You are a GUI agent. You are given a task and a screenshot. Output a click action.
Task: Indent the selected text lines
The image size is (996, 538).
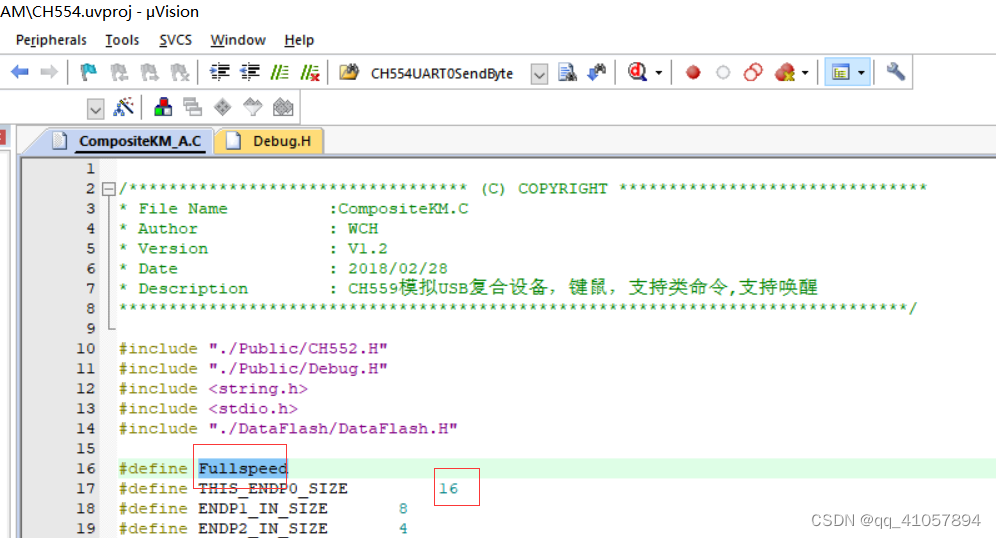click(220, 72)
